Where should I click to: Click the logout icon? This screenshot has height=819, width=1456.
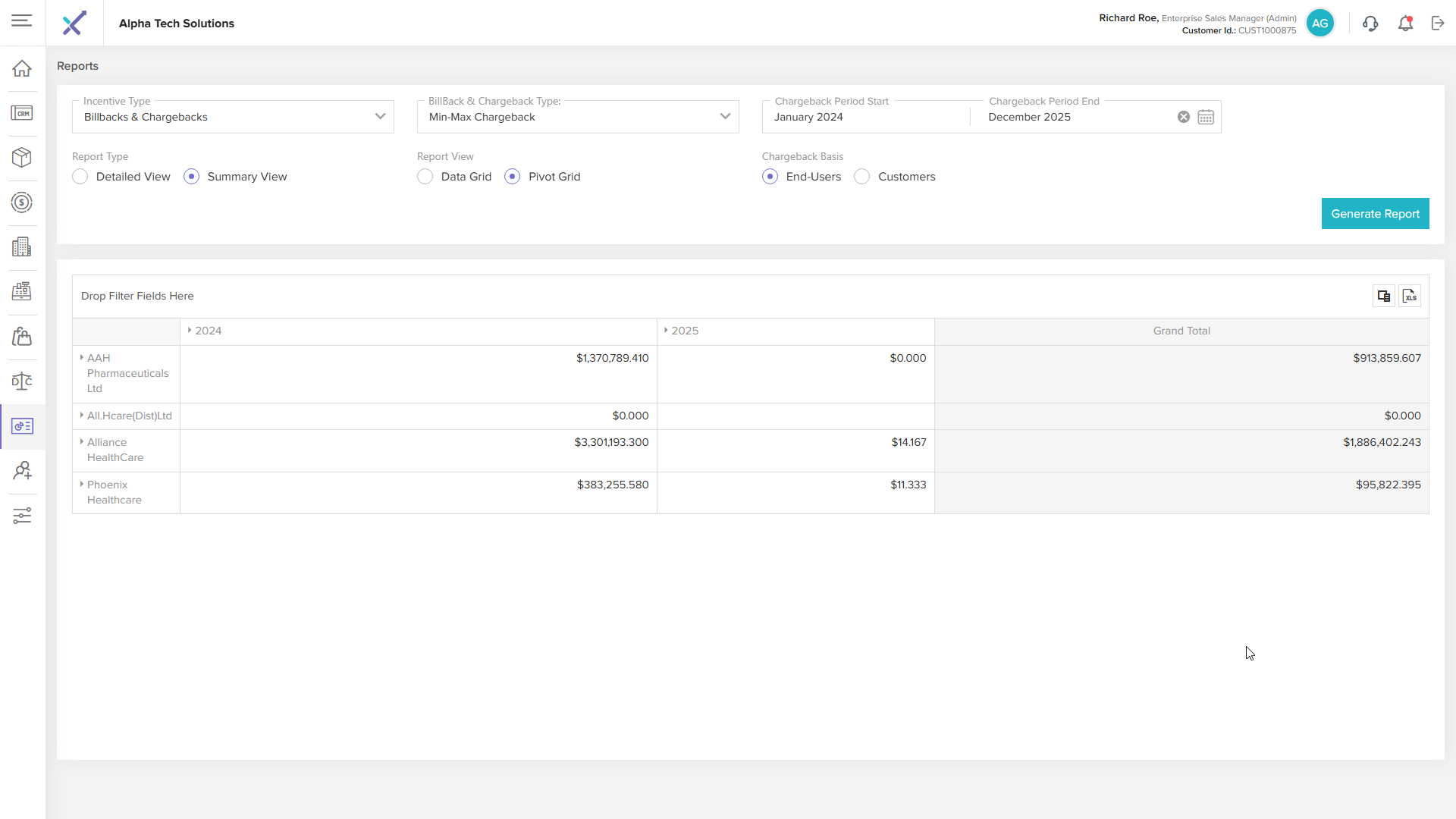(1438, 24)
